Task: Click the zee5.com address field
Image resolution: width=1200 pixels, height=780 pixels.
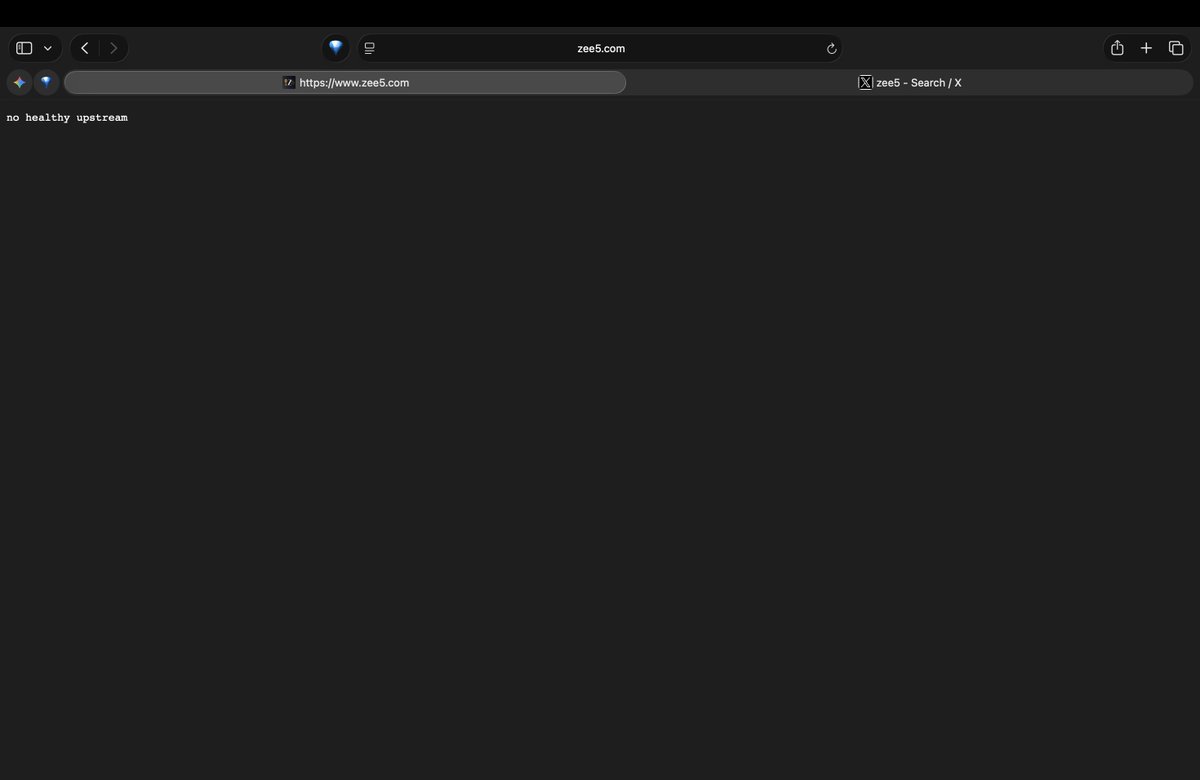Action: tap(601, 48)
